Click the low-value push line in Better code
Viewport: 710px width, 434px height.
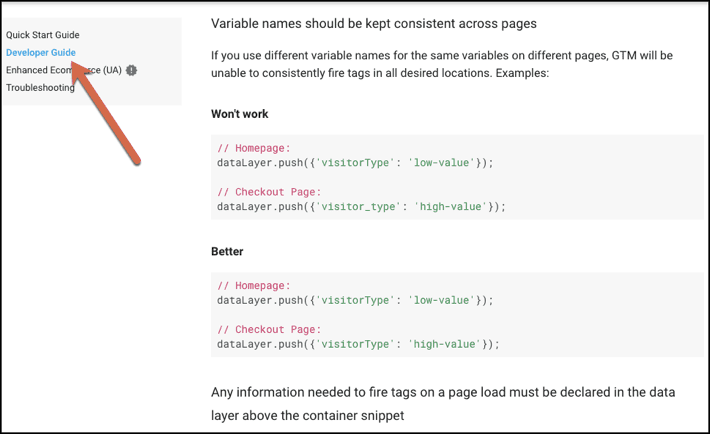(x=355, y=300)
